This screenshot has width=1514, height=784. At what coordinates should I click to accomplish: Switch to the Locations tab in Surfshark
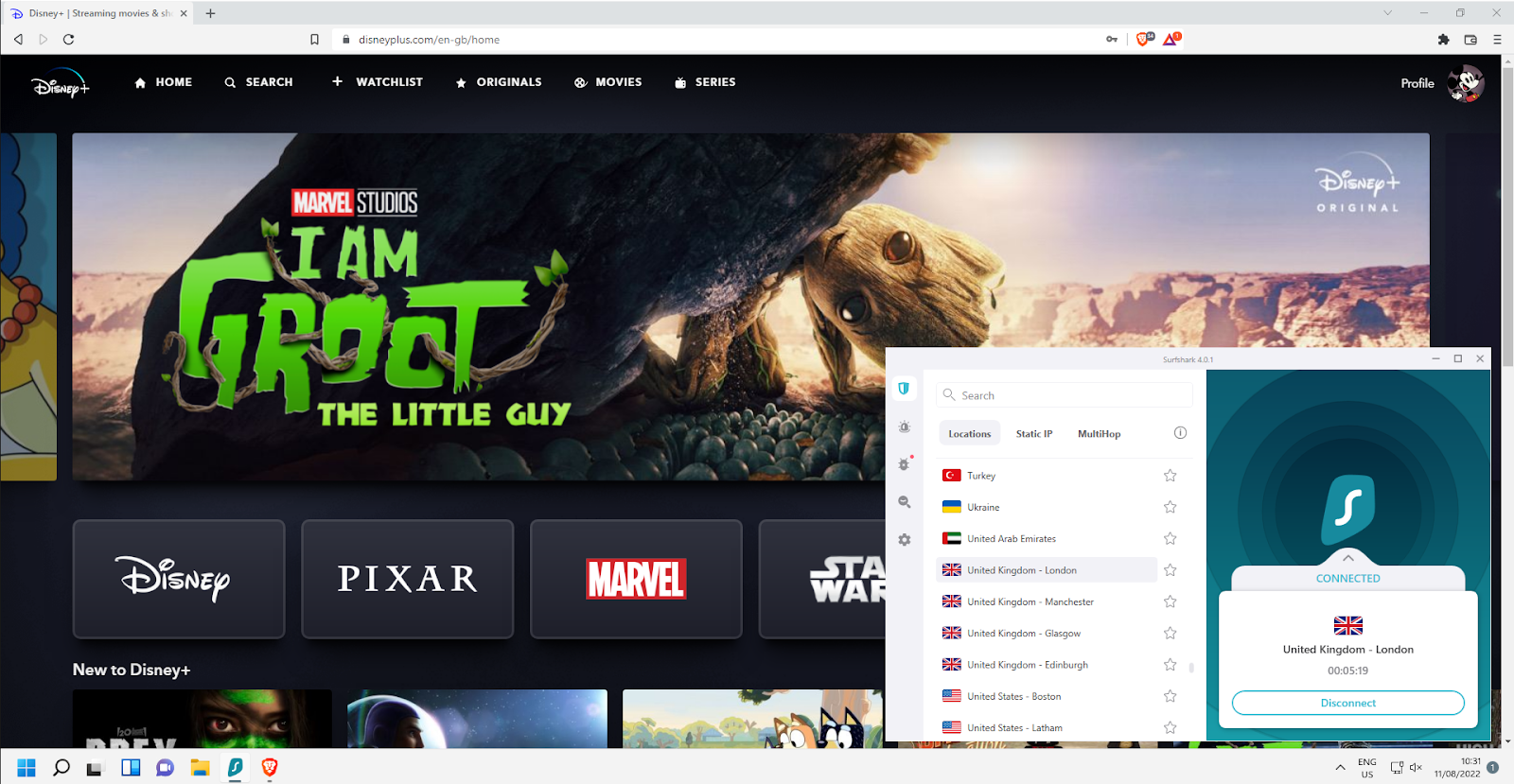click(970, 434)
